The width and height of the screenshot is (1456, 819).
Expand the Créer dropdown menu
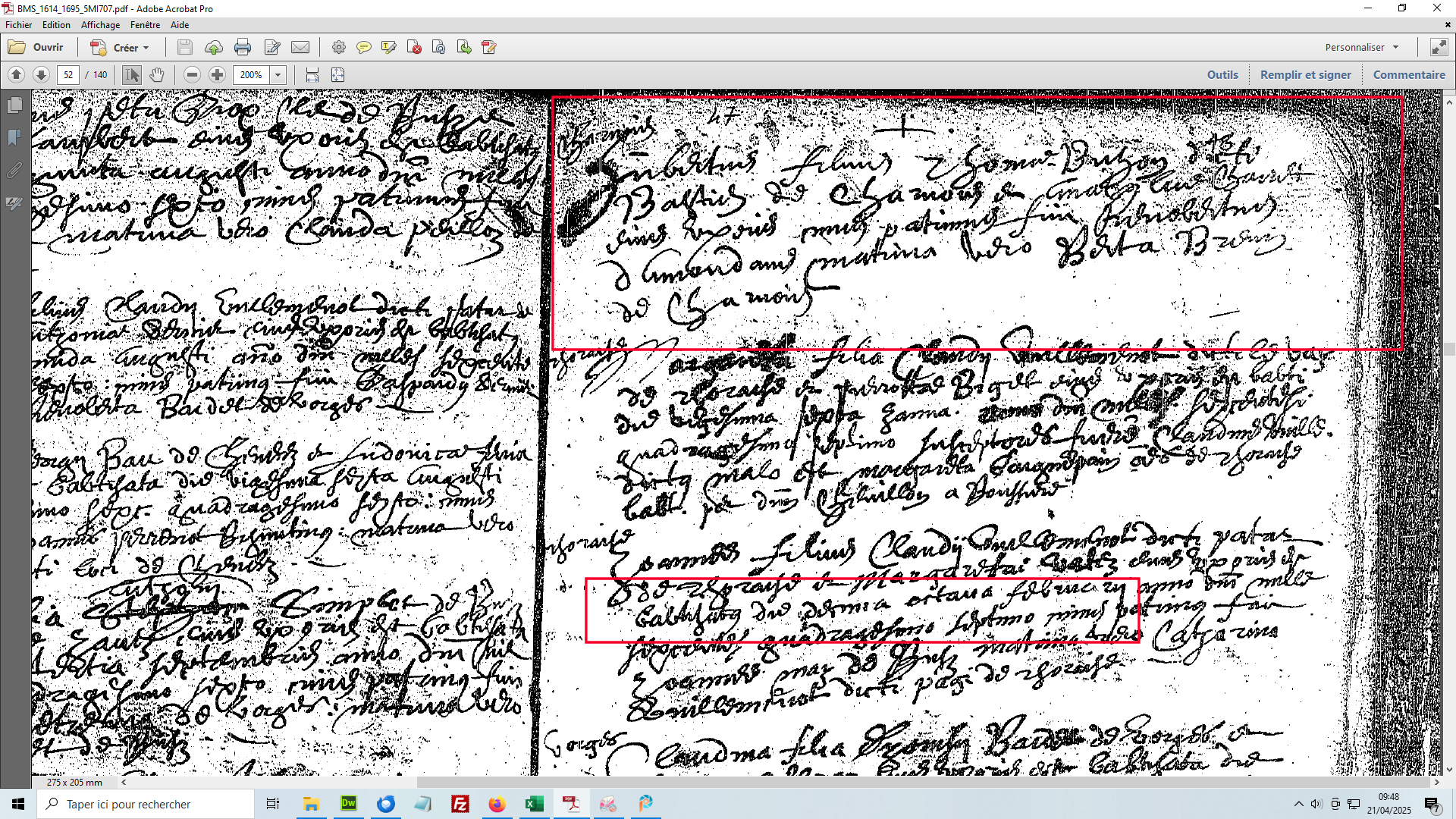pyautogui.click(x=146, y=48)
